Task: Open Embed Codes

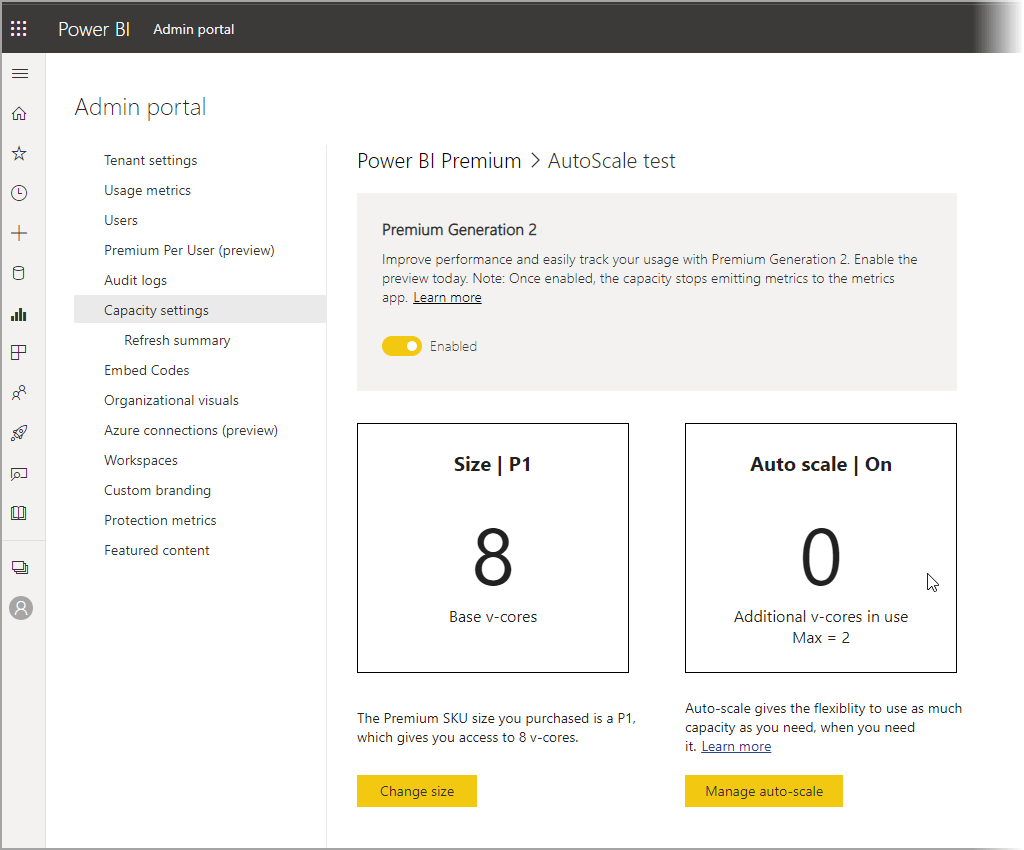Action: (147, 371)
